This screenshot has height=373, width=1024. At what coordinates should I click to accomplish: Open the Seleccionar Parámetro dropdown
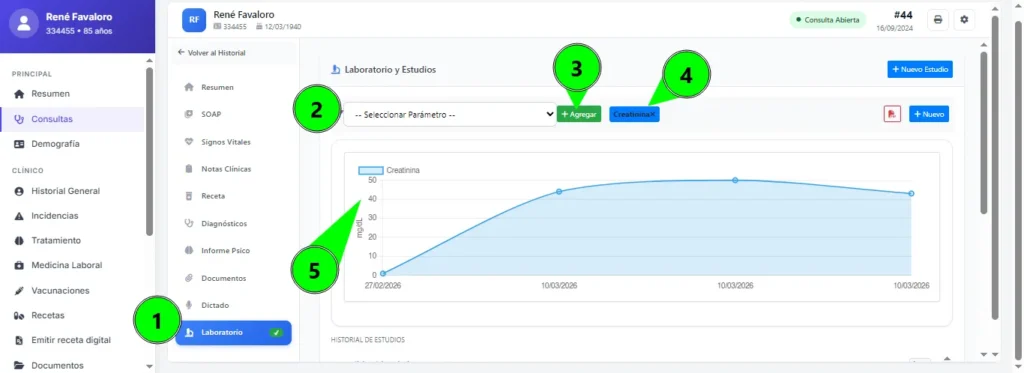pos(450,114)
